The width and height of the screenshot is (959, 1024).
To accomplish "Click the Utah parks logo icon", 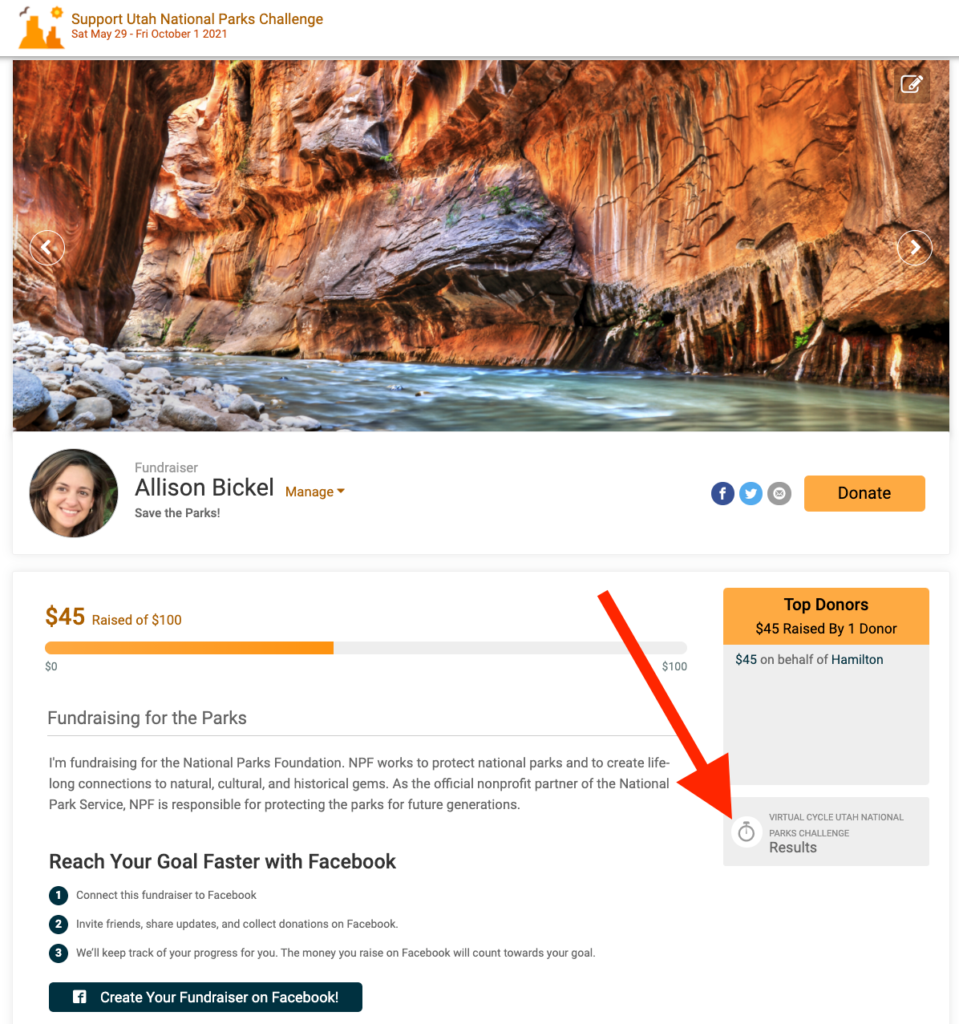I will [x=41, y=27].
